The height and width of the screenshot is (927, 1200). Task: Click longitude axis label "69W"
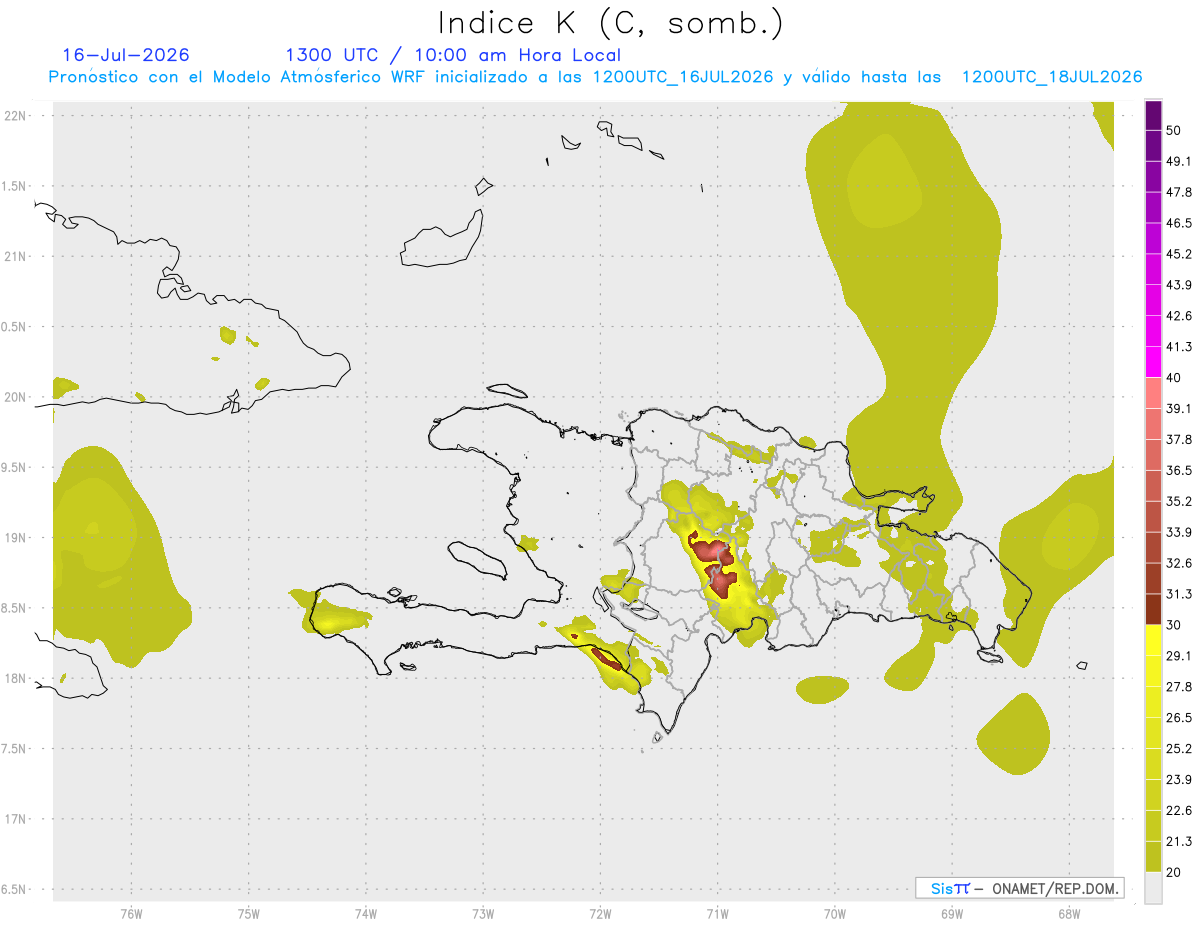point(951,914)
